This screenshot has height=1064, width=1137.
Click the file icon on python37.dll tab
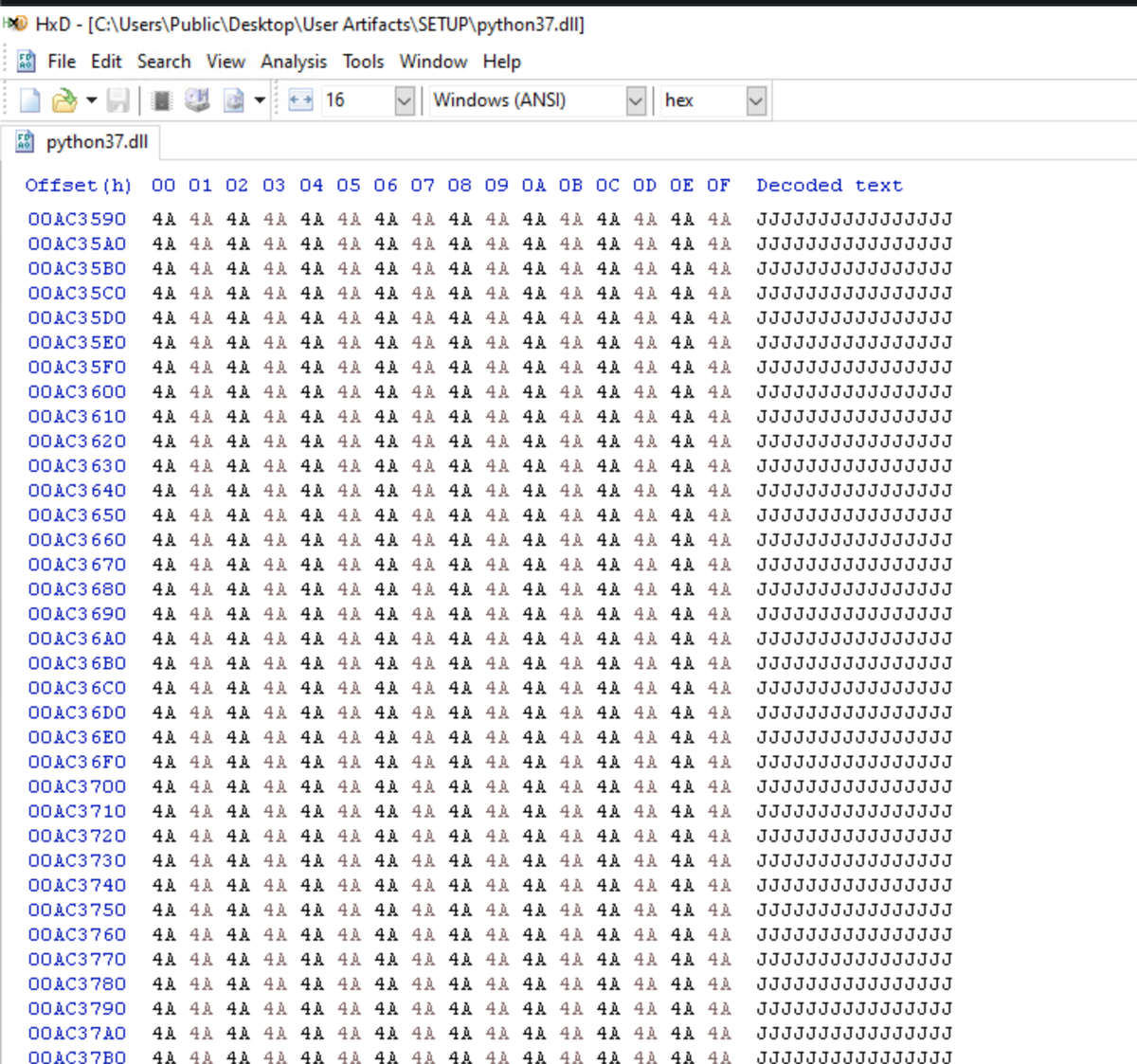tap(26, 142)
